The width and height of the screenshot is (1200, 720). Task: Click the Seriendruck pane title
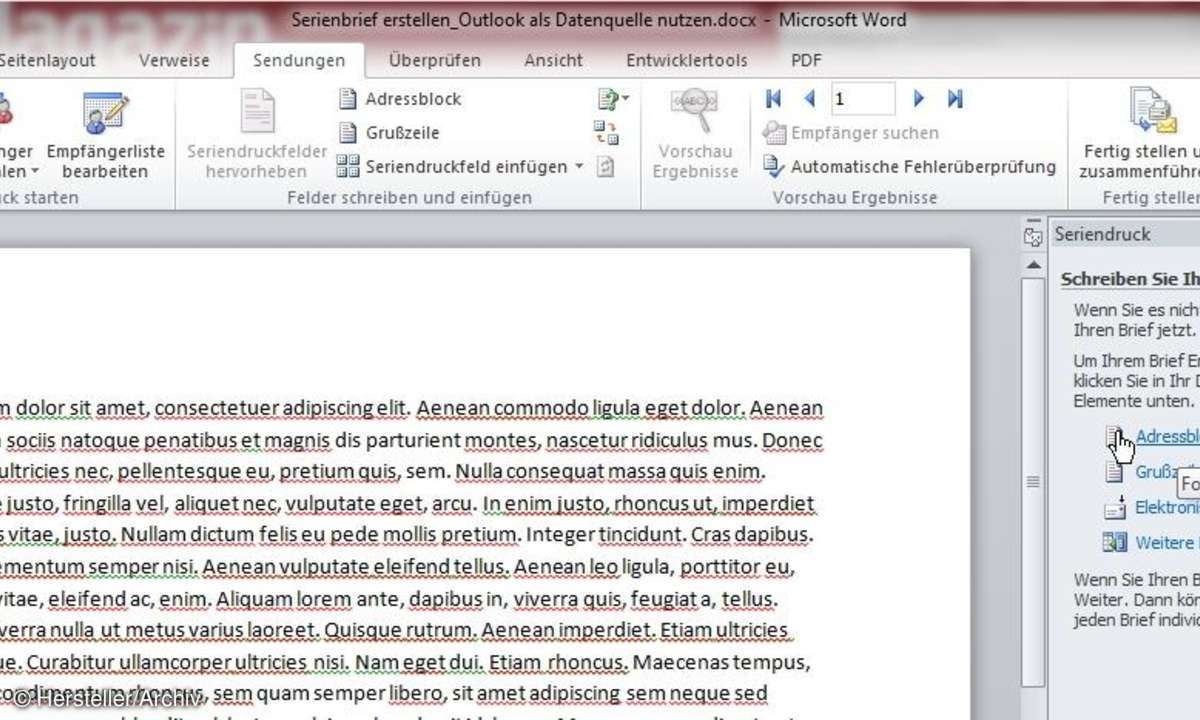click(1105, 234)
